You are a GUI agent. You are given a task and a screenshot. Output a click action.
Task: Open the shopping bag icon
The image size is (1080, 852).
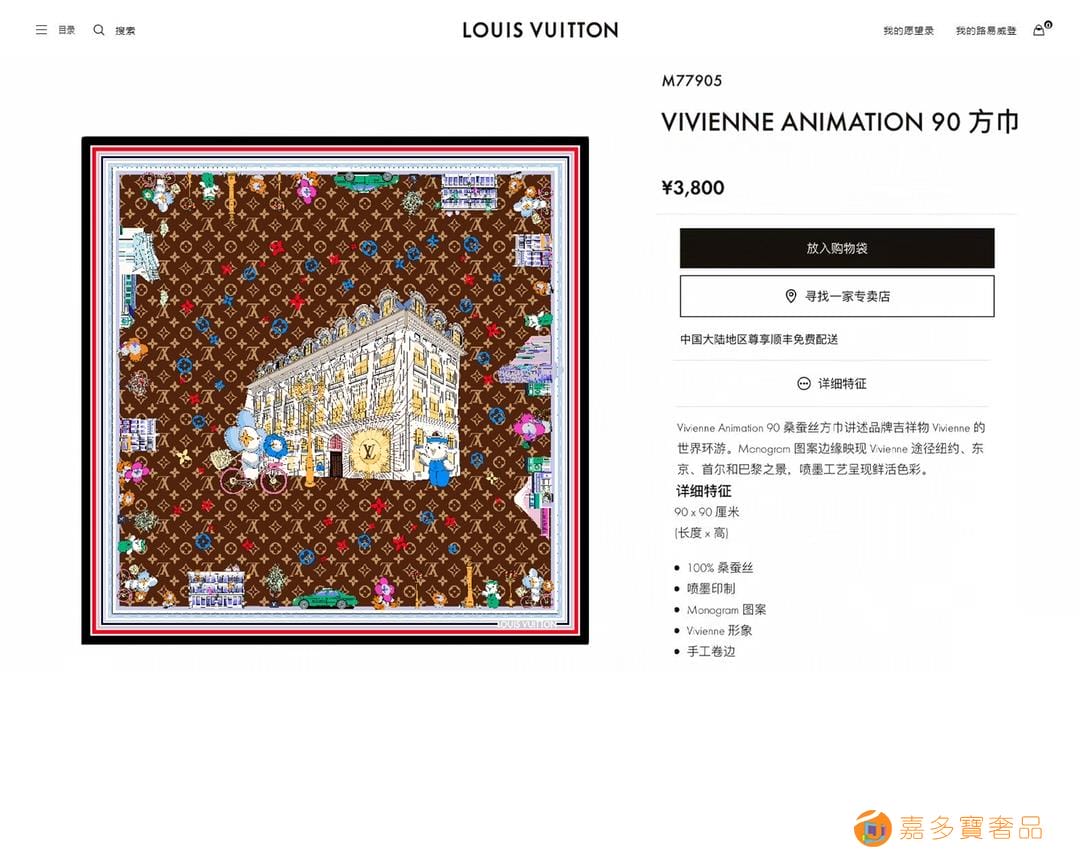point(1040,30)
